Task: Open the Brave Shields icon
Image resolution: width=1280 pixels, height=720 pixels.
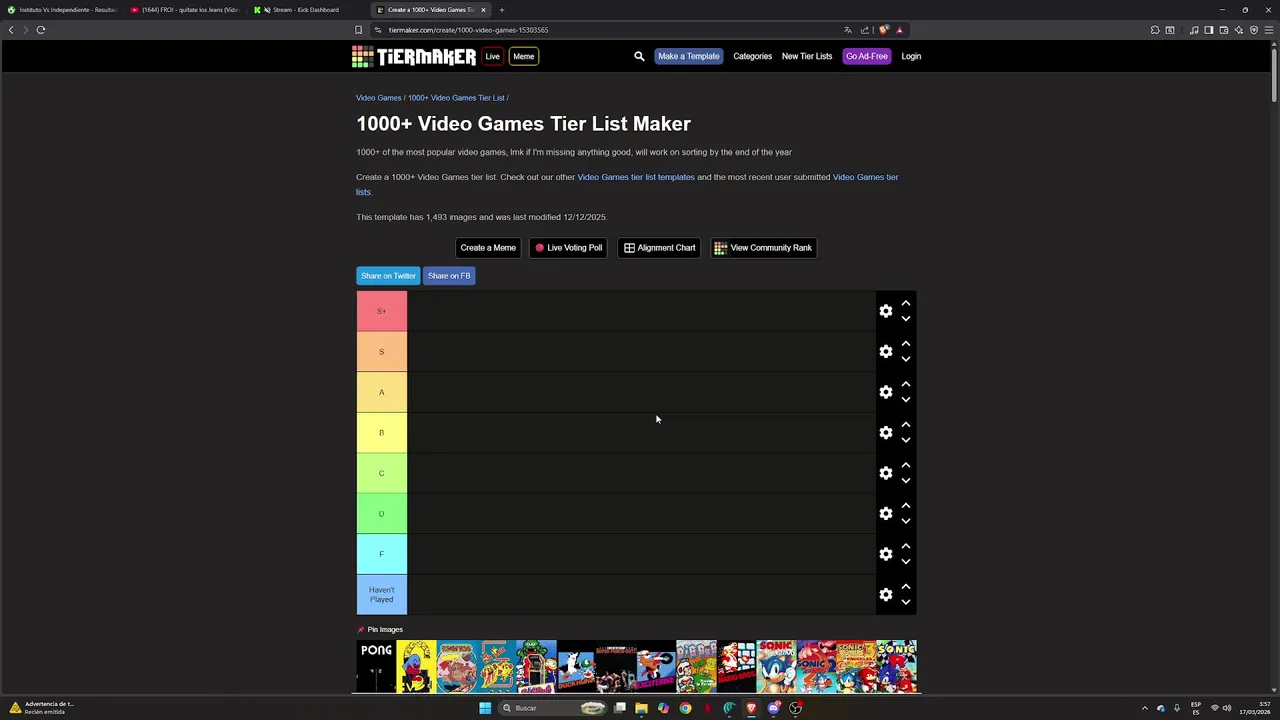Action: click(x=883, y=30)
